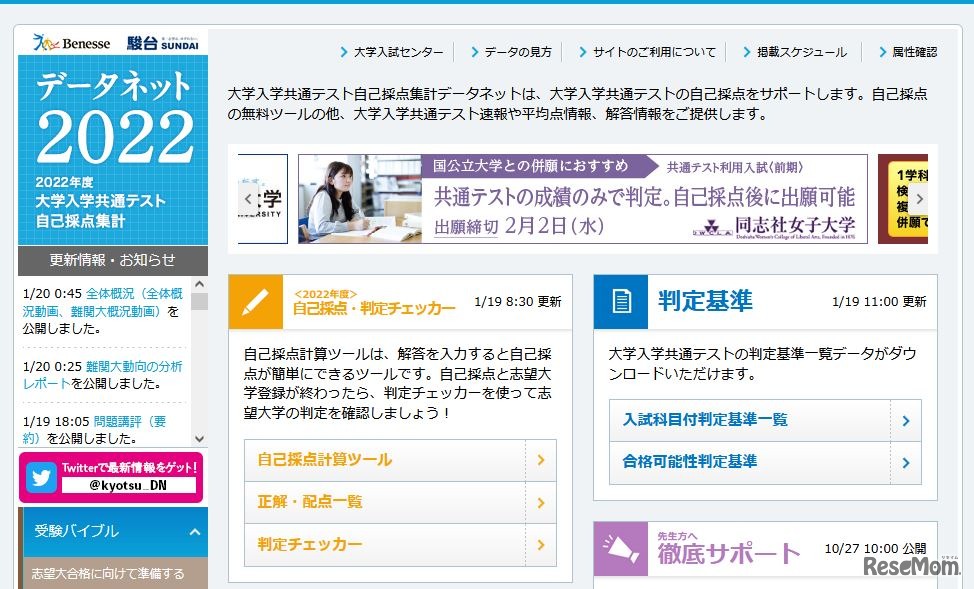Image resolution: width=974 pixels, height=589 pixels.
Task: Click the news list scrollbar thumb
Action: (x=199, y=301)
